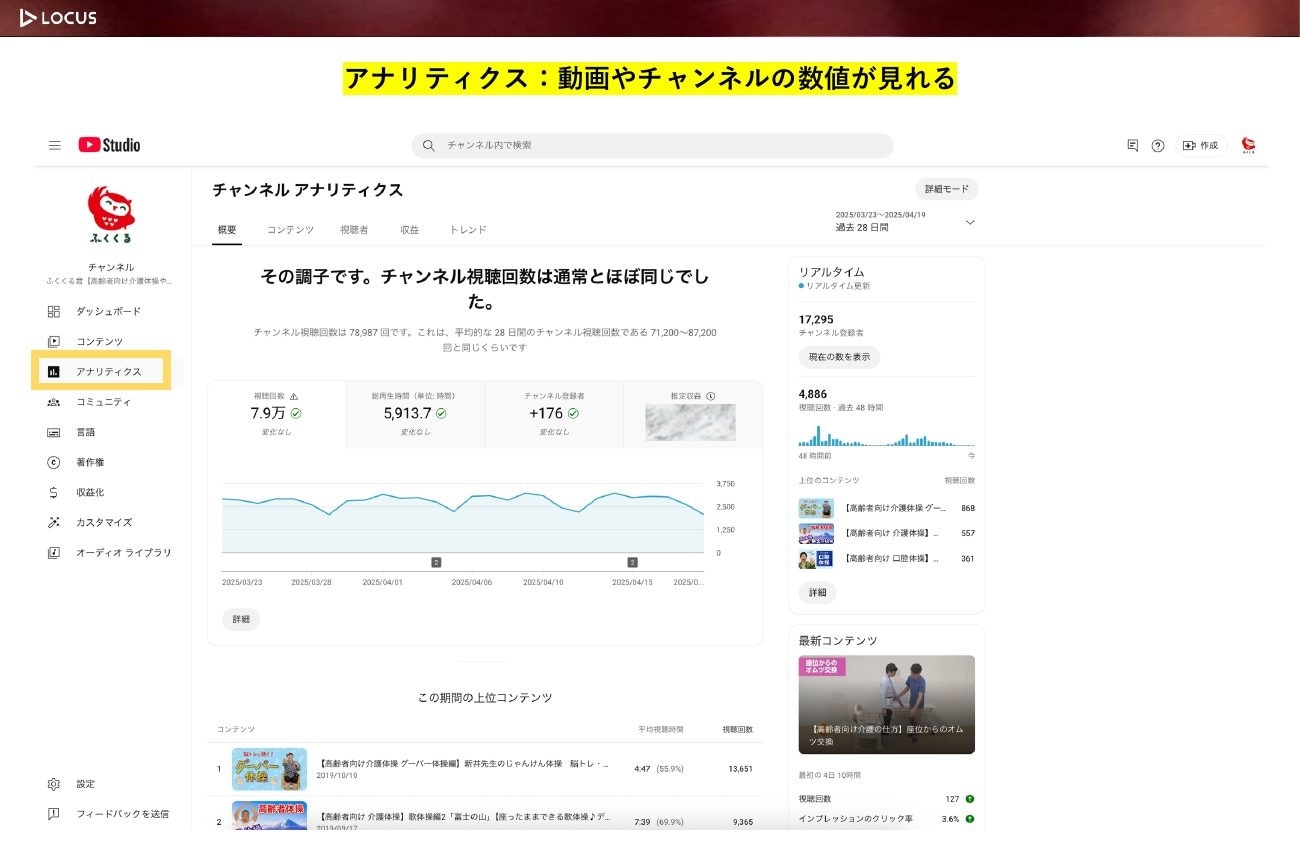The width and height of the screenshot is (1300, 841).
Task: Open the channel account avatar menu
Action: click(x=1248, y=146)
